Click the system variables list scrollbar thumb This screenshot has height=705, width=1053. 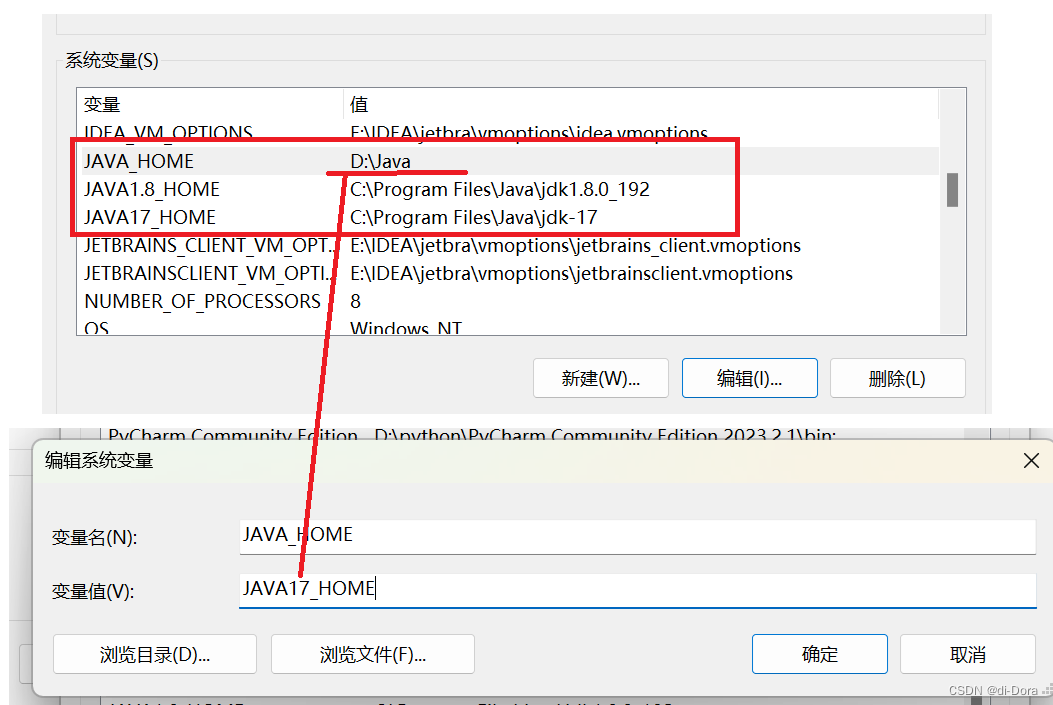tap(952, 190)
